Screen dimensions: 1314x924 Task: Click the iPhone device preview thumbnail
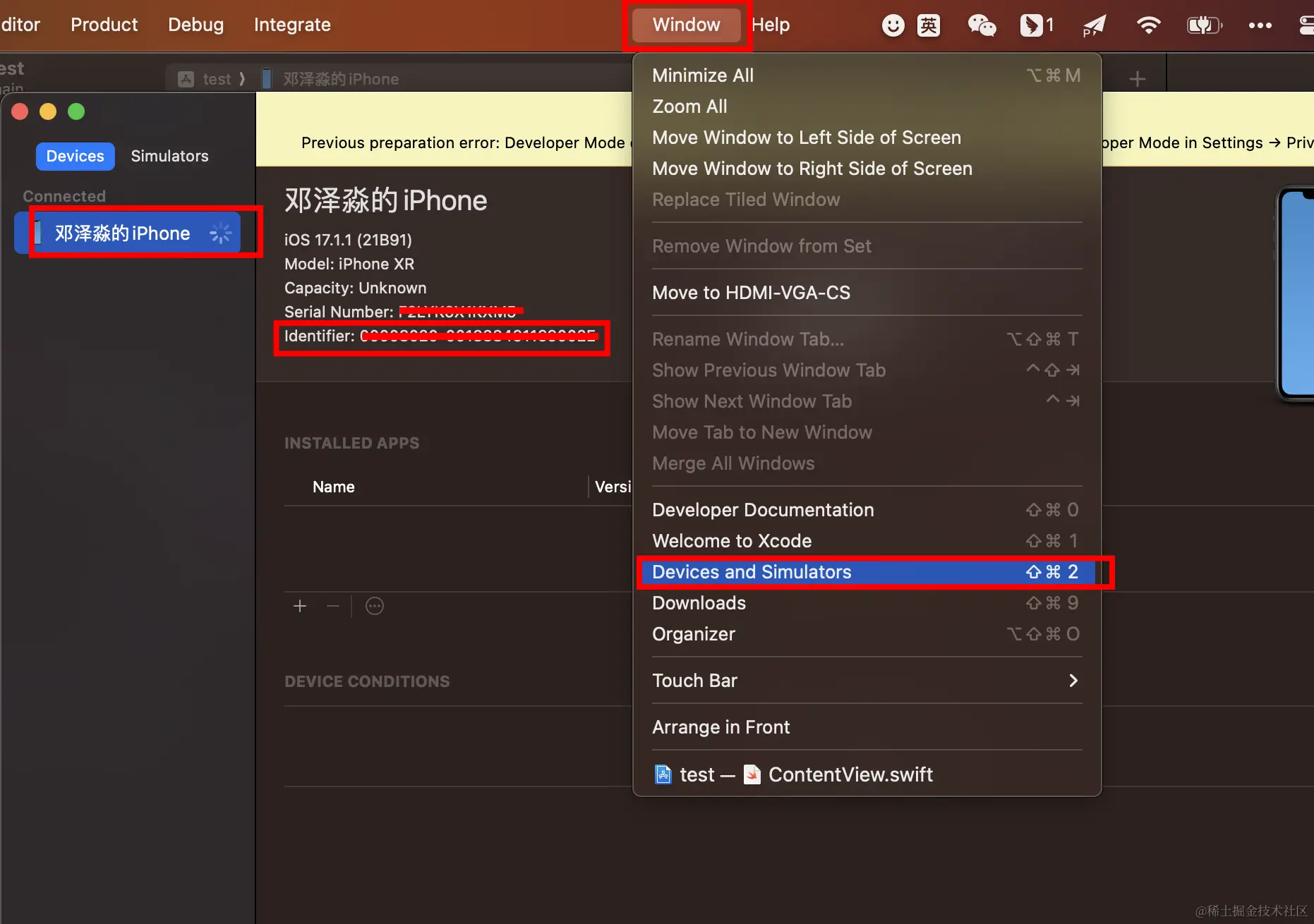[1296, 294]
